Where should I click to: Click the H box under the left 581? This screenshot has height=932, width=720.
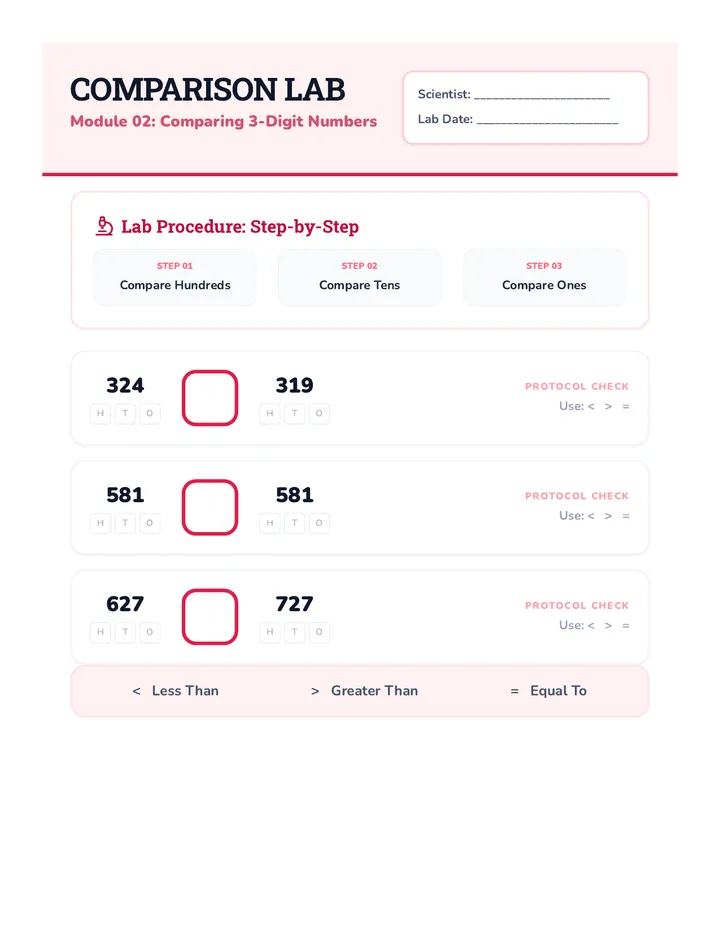point(100,522)
